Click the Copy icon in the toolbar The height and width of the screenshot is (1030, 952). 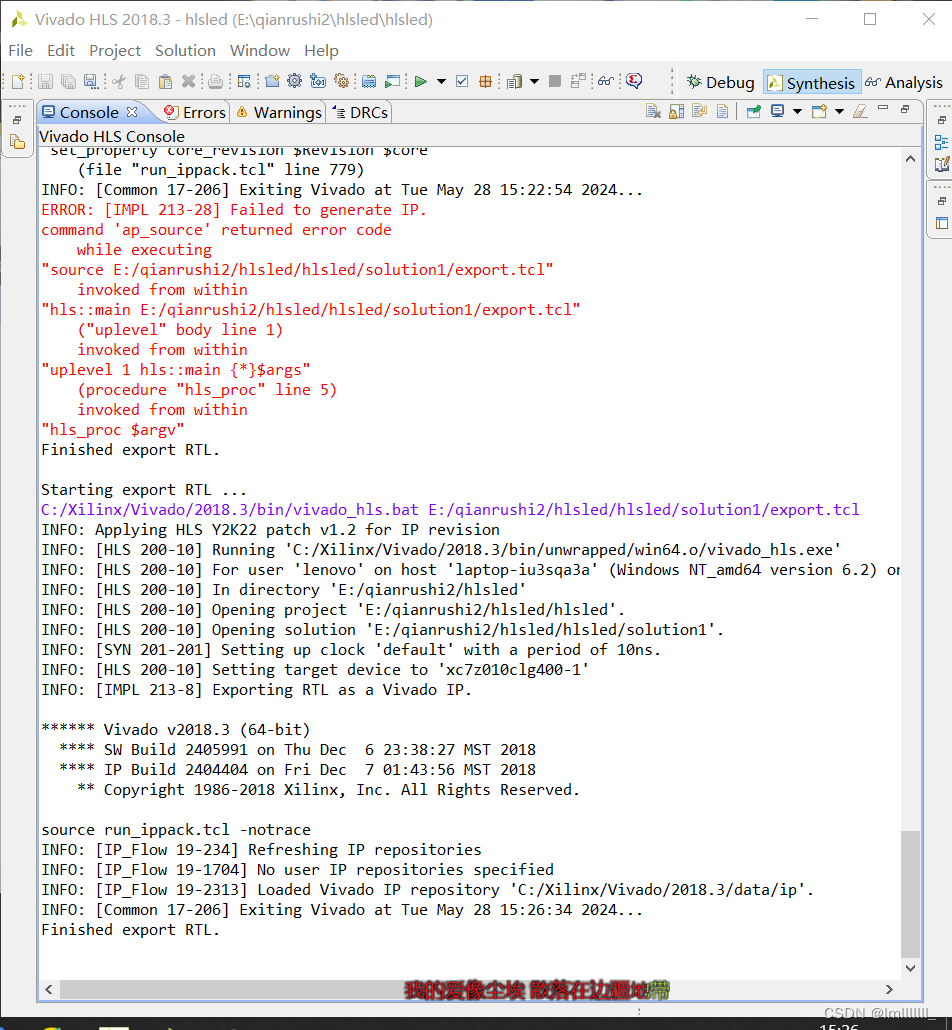[141, 81]
